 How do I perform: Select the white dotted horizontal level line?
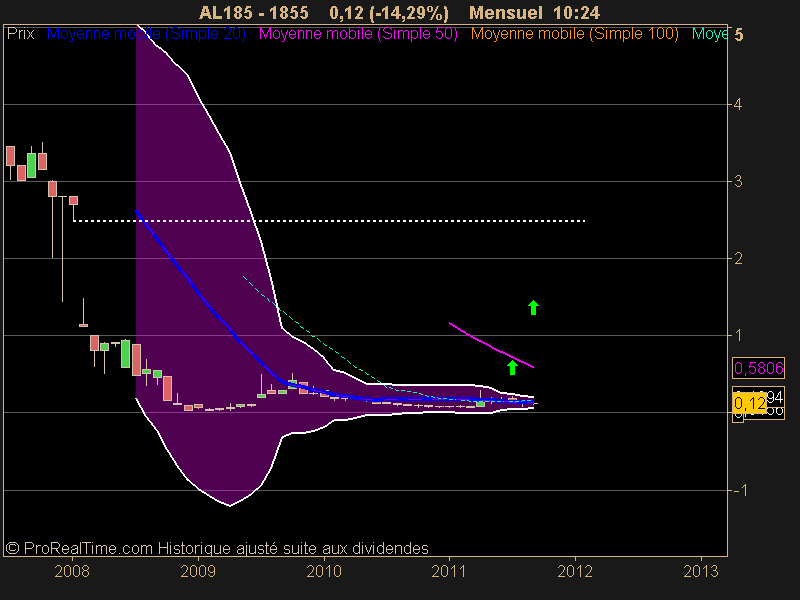[x=329, y=221]
